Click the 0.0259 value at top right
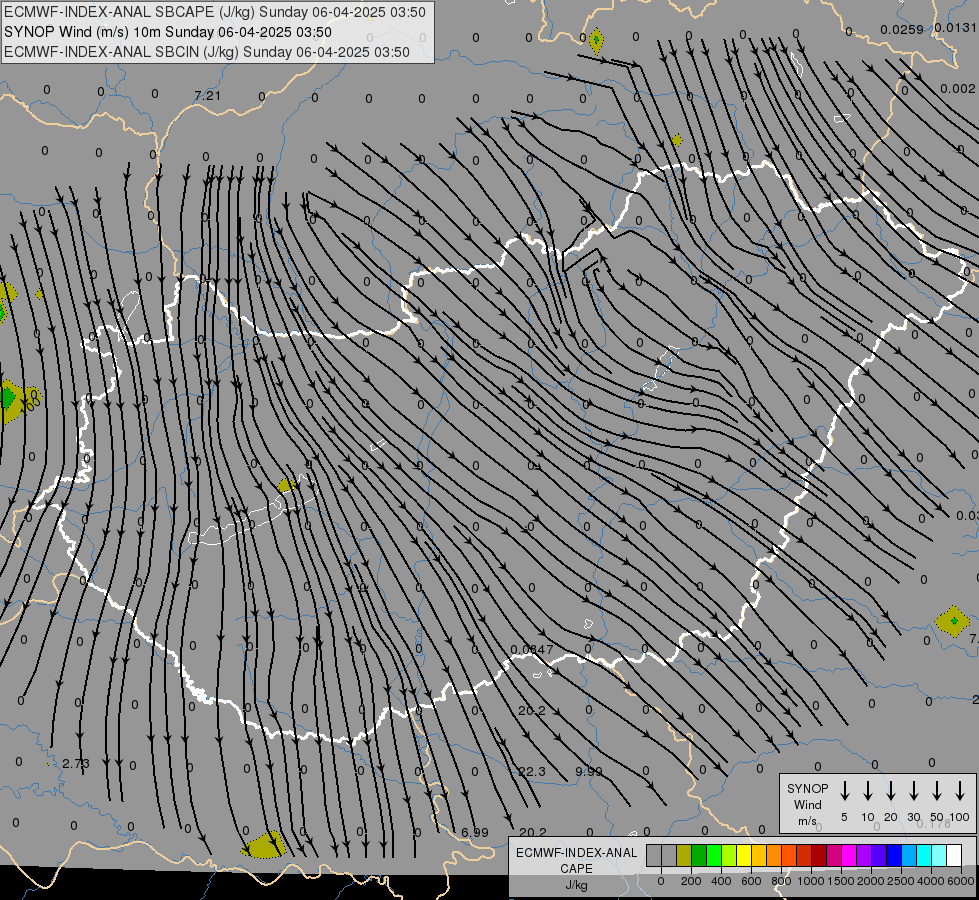The height and width of the screenshot is (900, 979). (902, 29)
